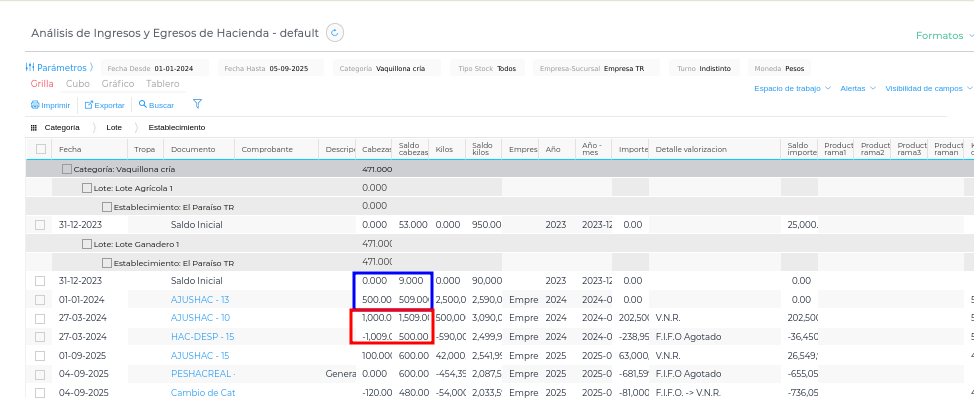Click the Parámetros sliders icon
The image size is (974, 398).
tap(30, 67)
